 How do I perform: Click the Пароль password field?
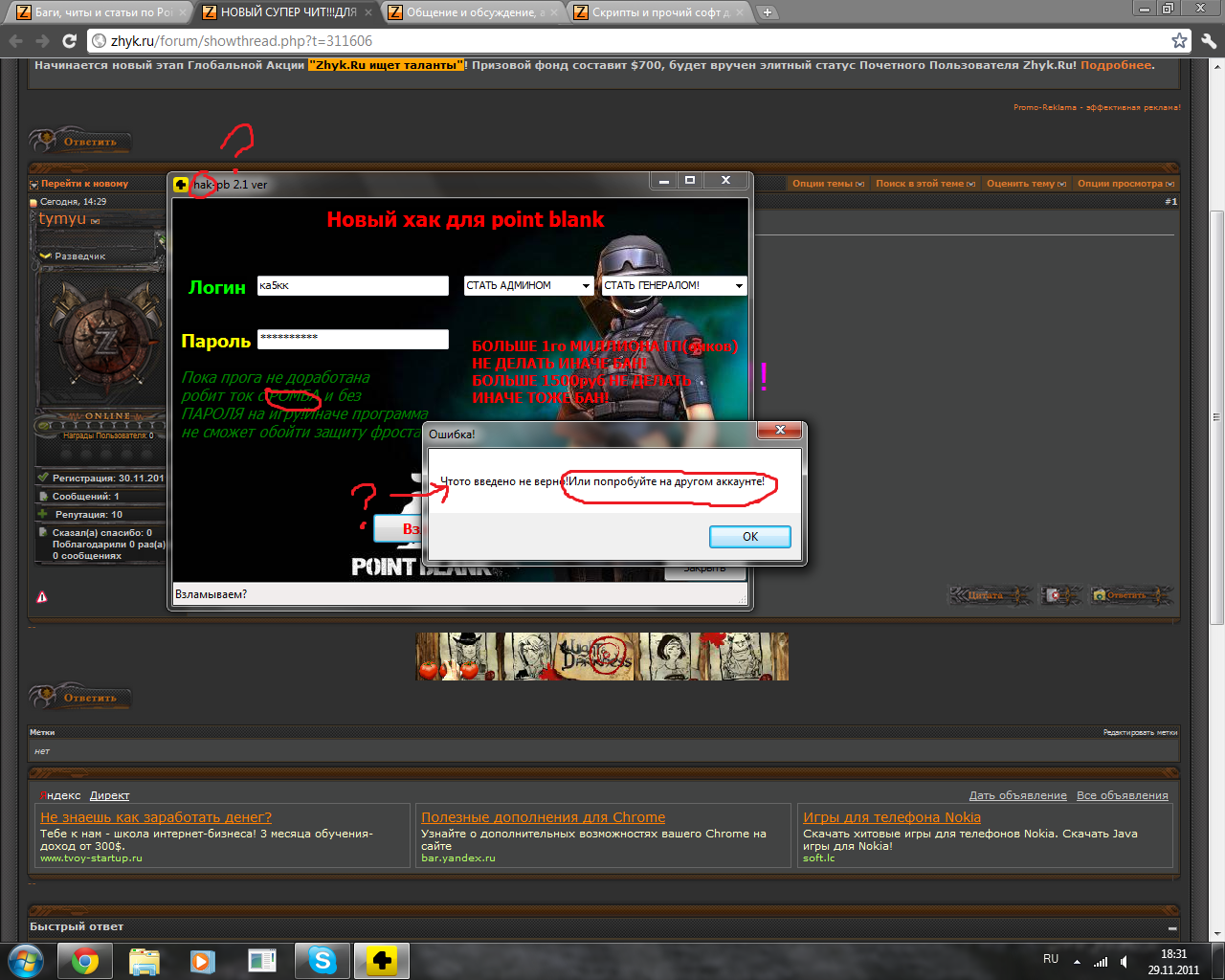coord(353,339)
